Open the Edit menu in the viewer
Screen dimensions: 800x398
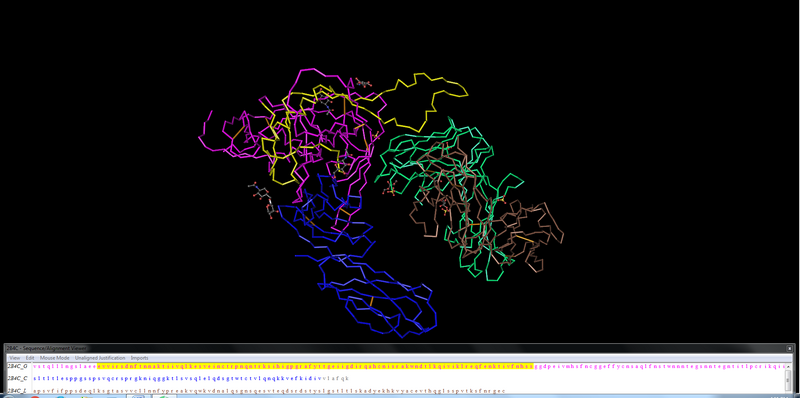pyautogui.click(x=30, y=358)
